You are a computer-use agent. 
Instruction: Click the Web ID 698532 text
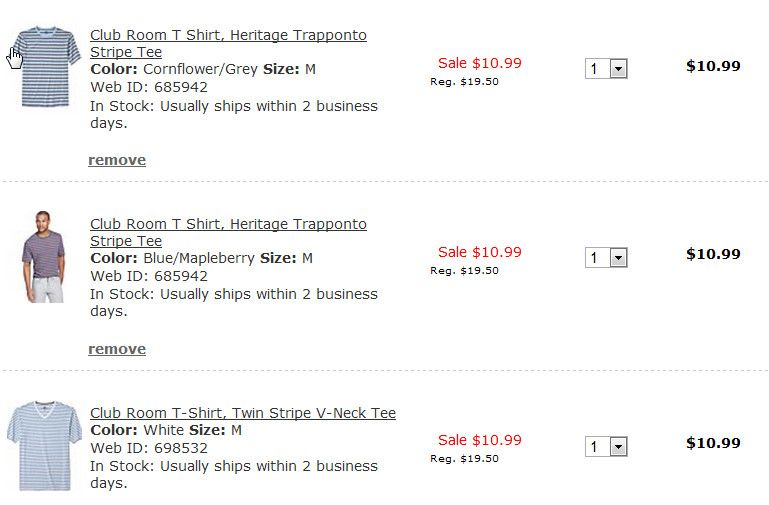(149, 448)
